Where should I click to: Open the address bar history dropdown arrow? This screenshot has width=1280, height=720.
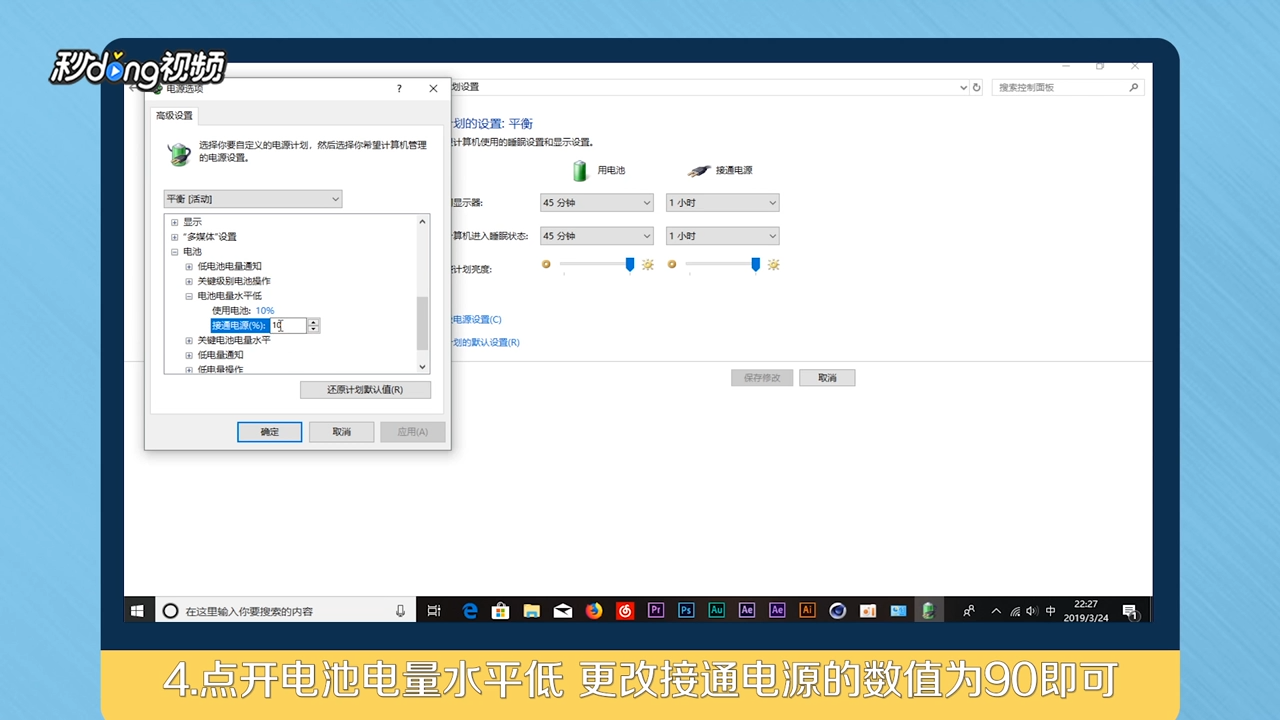[962, 87]
